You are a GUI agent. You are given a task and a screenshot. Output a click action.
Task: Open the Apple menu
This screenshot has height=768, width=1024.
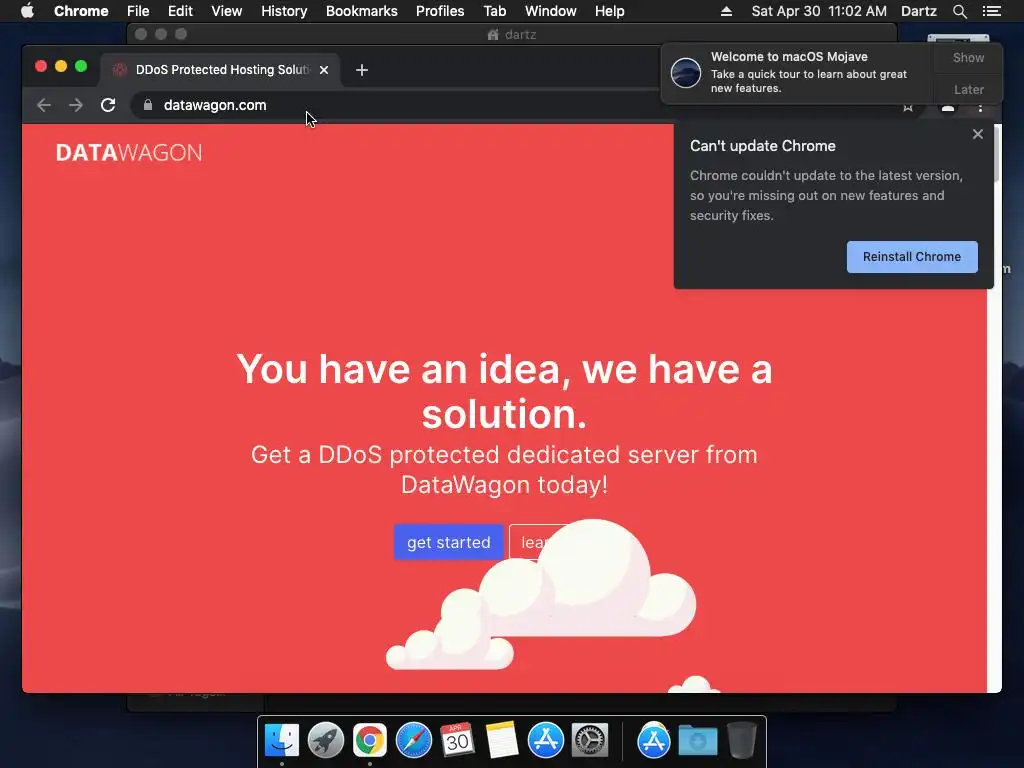pos(27,11)
